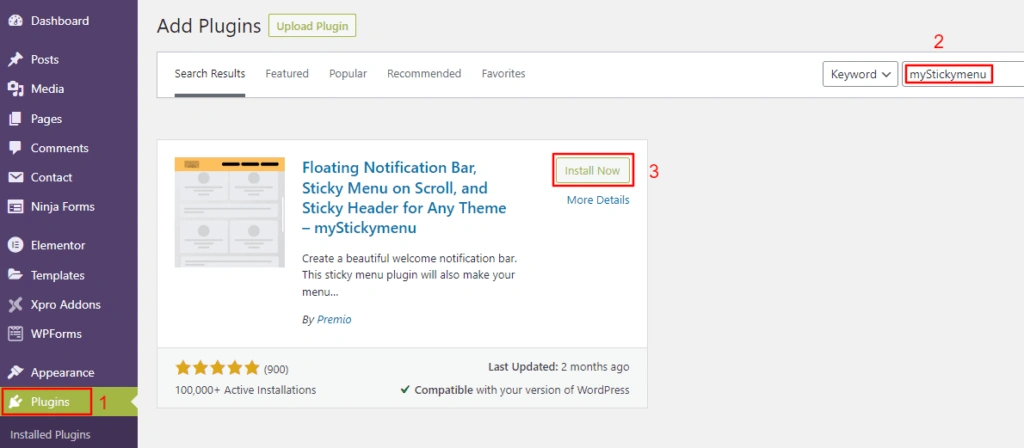1024x448 pixels.
Task: Open More Details link for plugin
Action: point(598,200)
